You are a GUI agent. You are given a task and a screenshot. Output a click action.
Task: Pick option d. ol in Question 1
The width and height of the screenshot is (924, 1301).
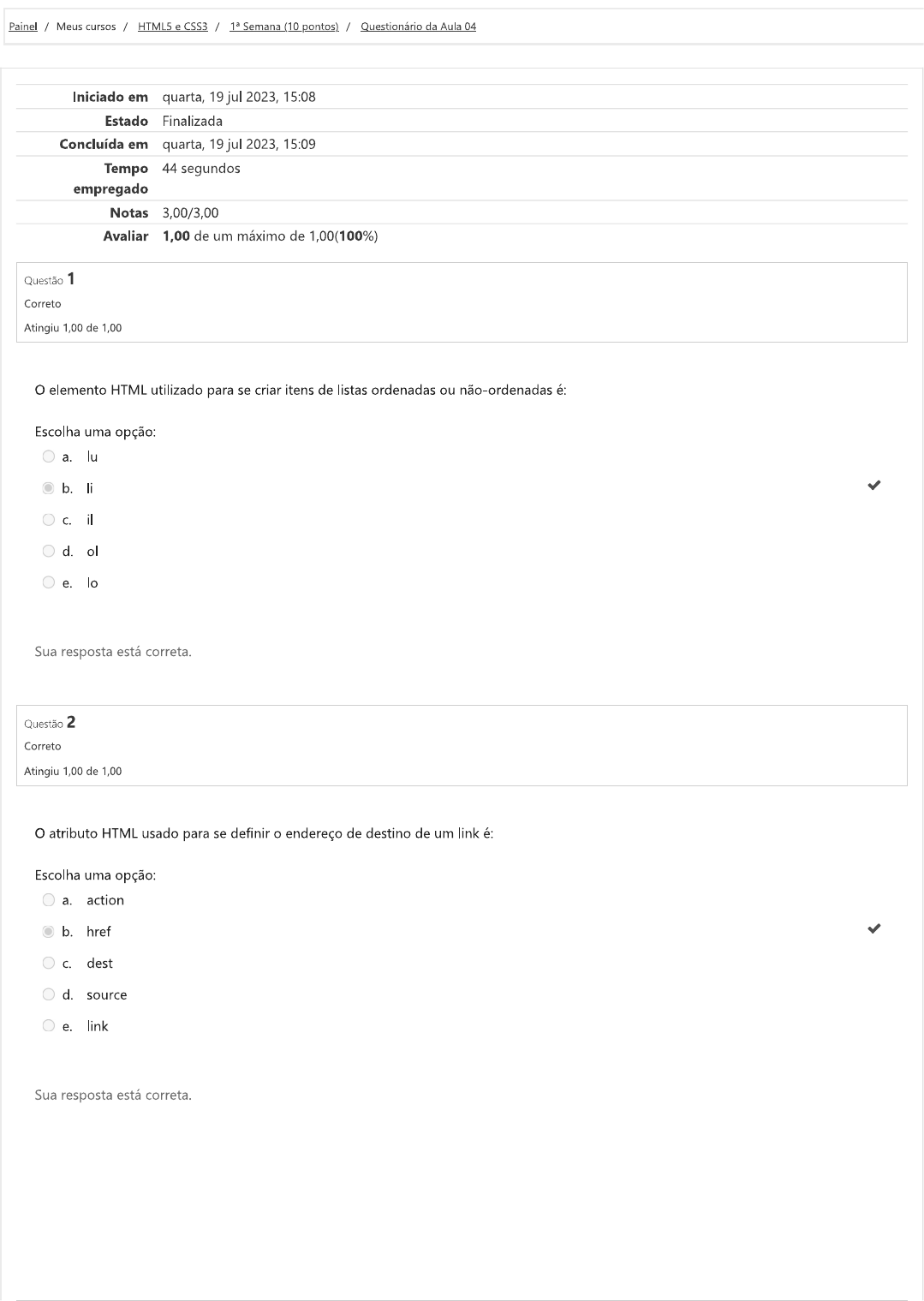click(x=49, y=552)
